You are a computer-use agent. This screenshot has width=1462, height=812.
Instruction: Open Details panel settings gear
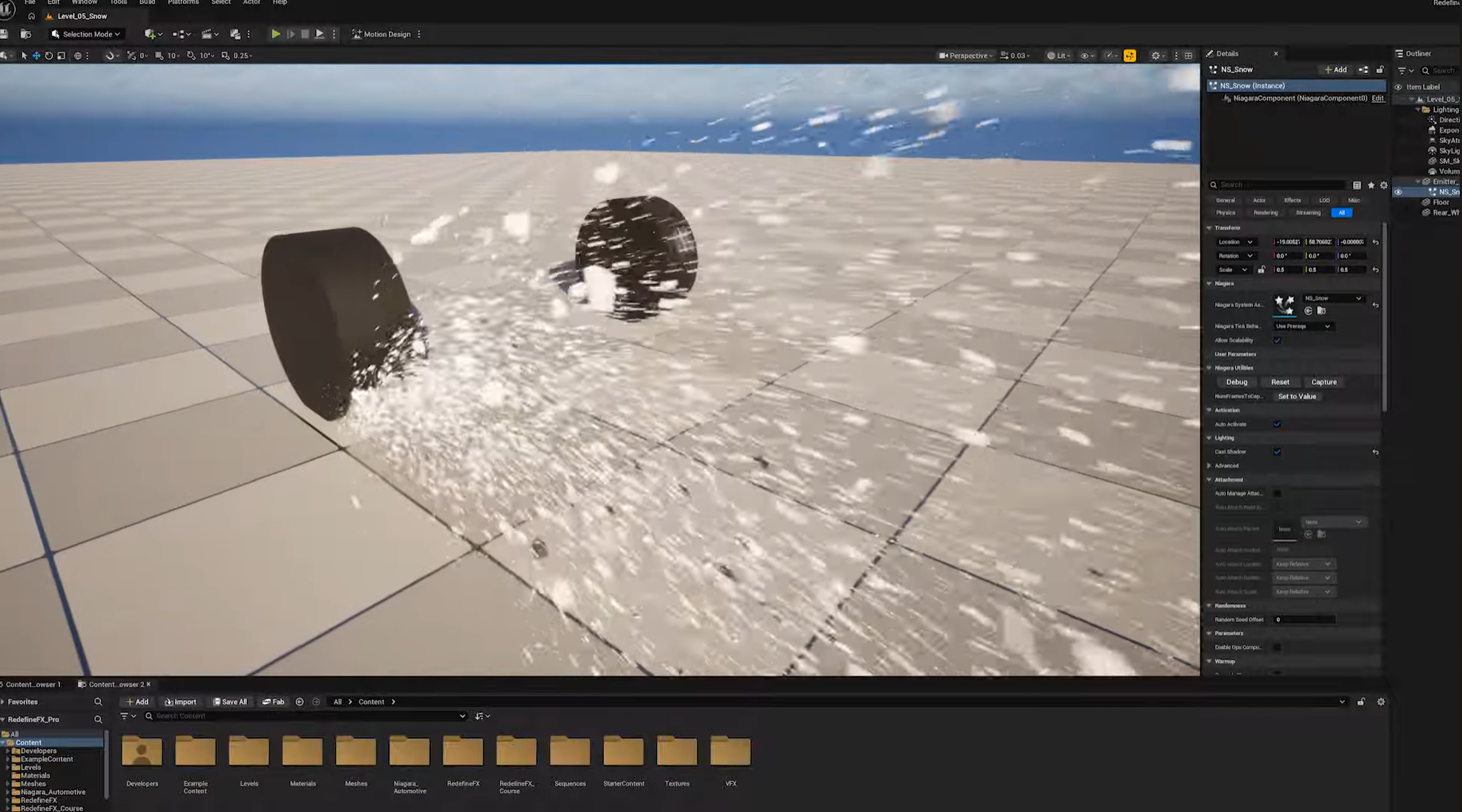click(x=1383, y=185)
